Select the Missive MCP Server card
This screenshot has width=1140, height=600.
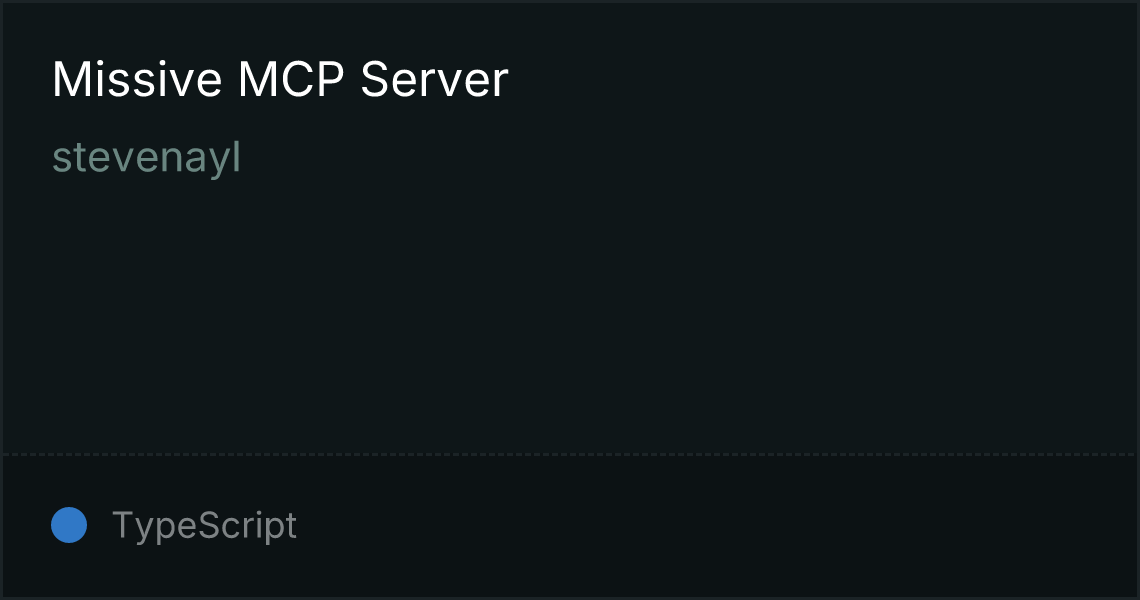point(570,300)
